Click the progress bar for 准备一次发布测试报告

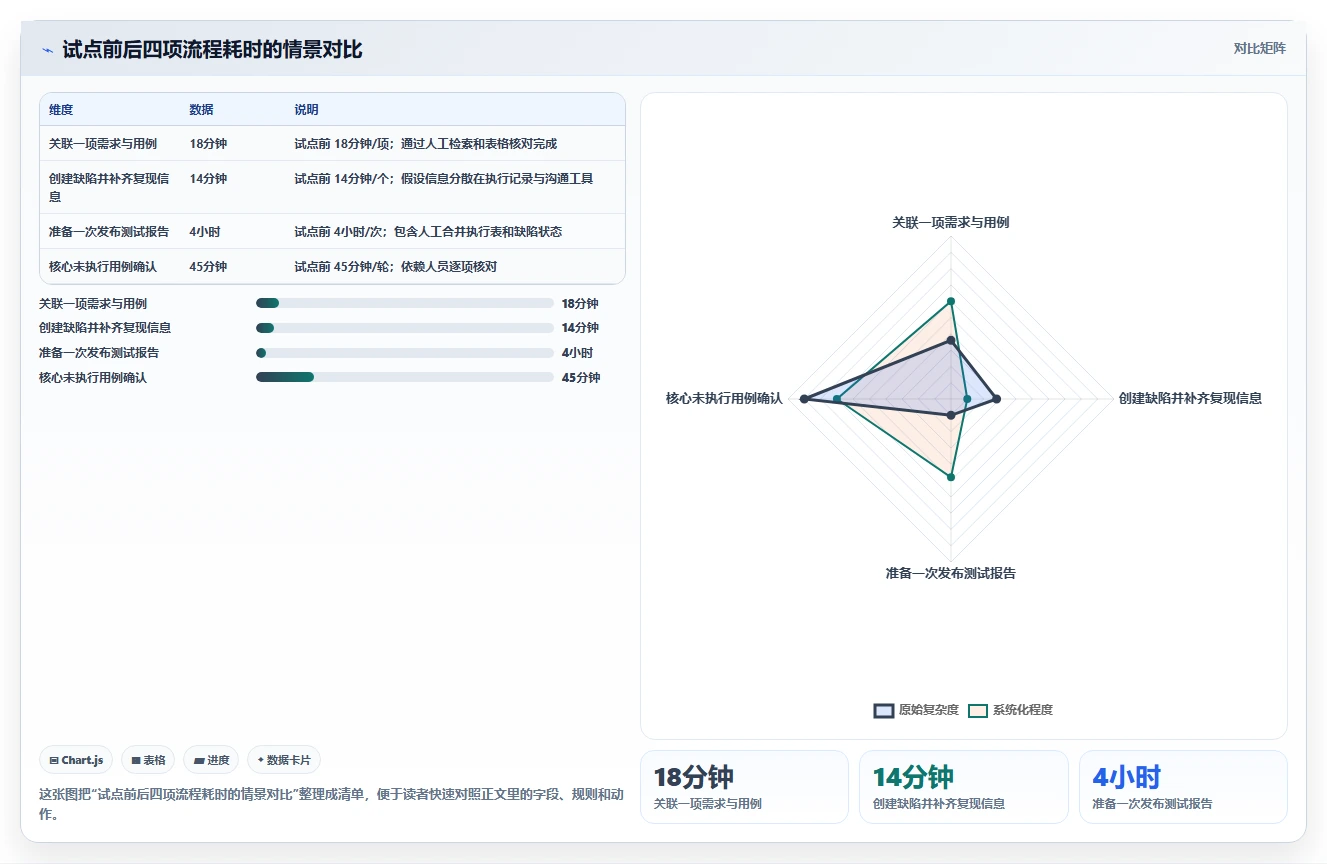click(405, 353)
